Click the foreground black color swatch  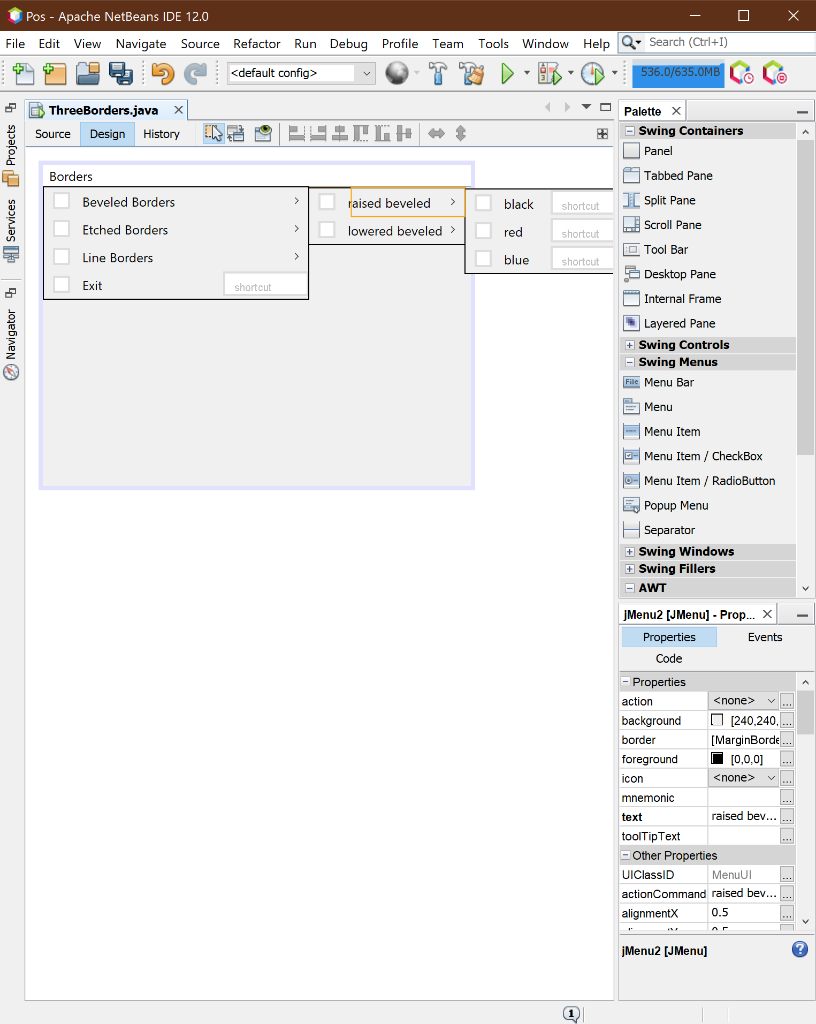pos(717,758)
